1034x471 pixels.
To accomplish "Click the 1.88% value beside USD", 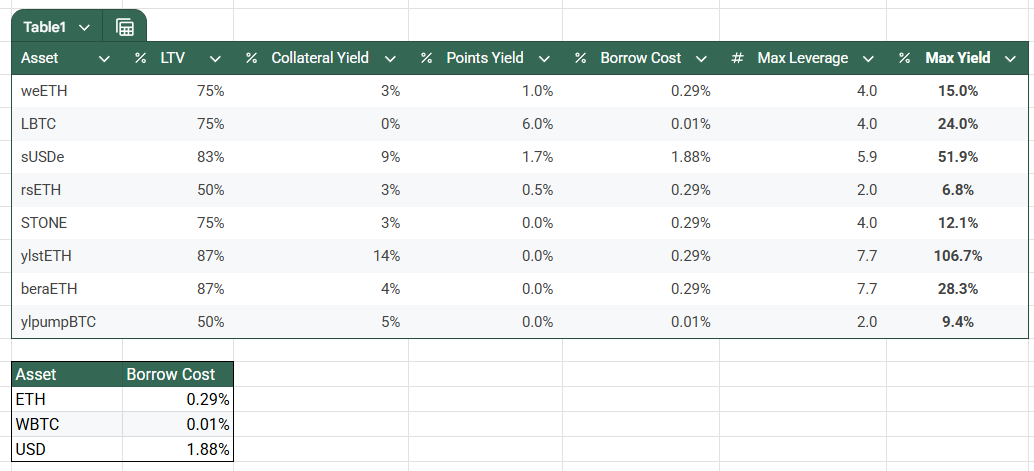I will click(x=208, y=449).
